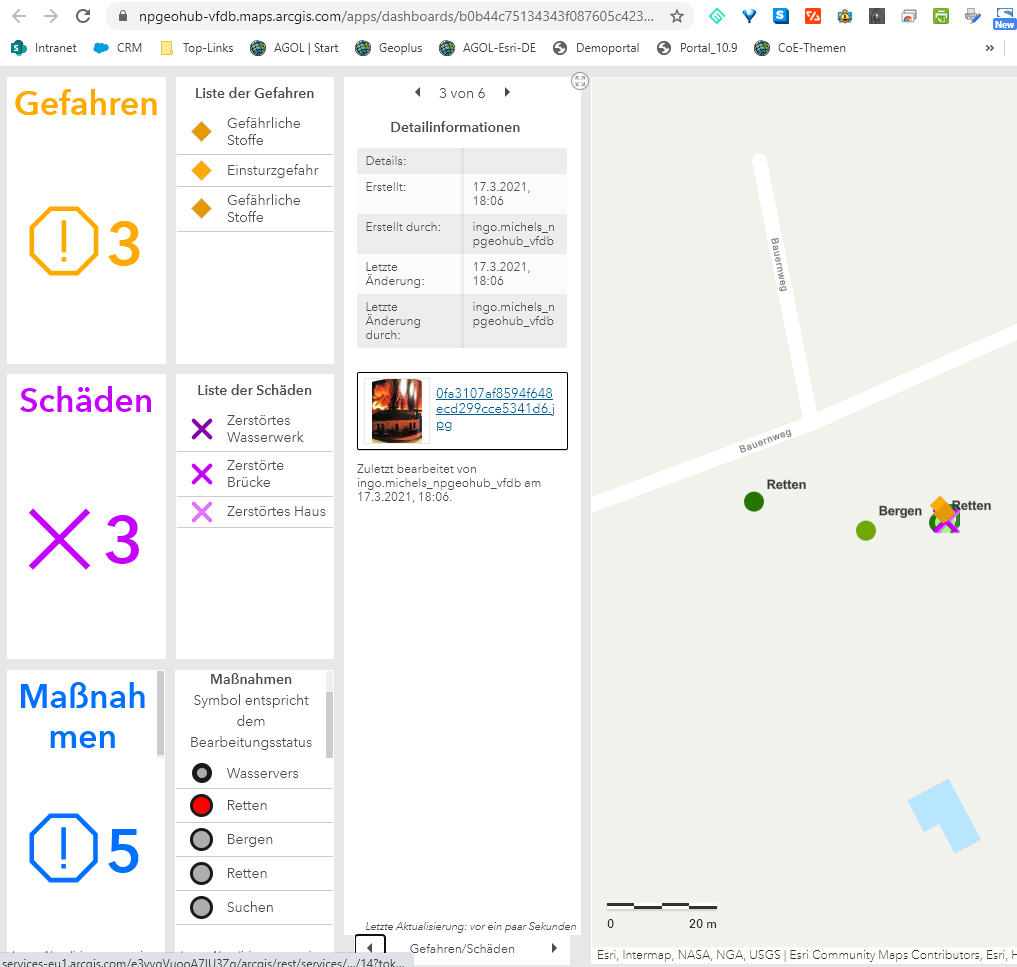Screen dimensions: 1017x967
Task: Expand hidden bookmarks via the chevron
Action: (x=990, y=47)
